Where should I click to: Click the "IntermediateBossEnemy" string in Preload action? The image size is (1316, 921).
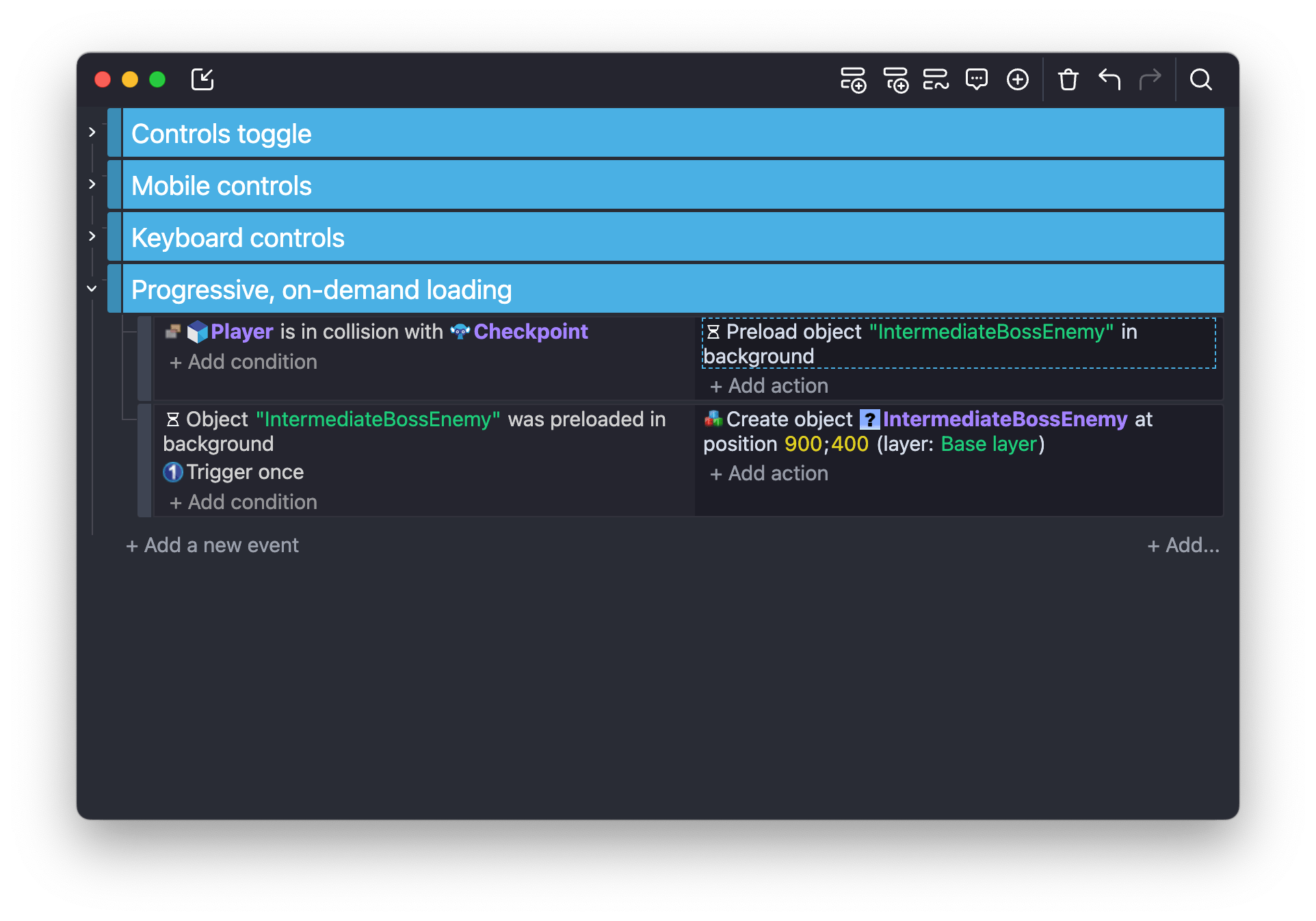[x=991, y=332]
